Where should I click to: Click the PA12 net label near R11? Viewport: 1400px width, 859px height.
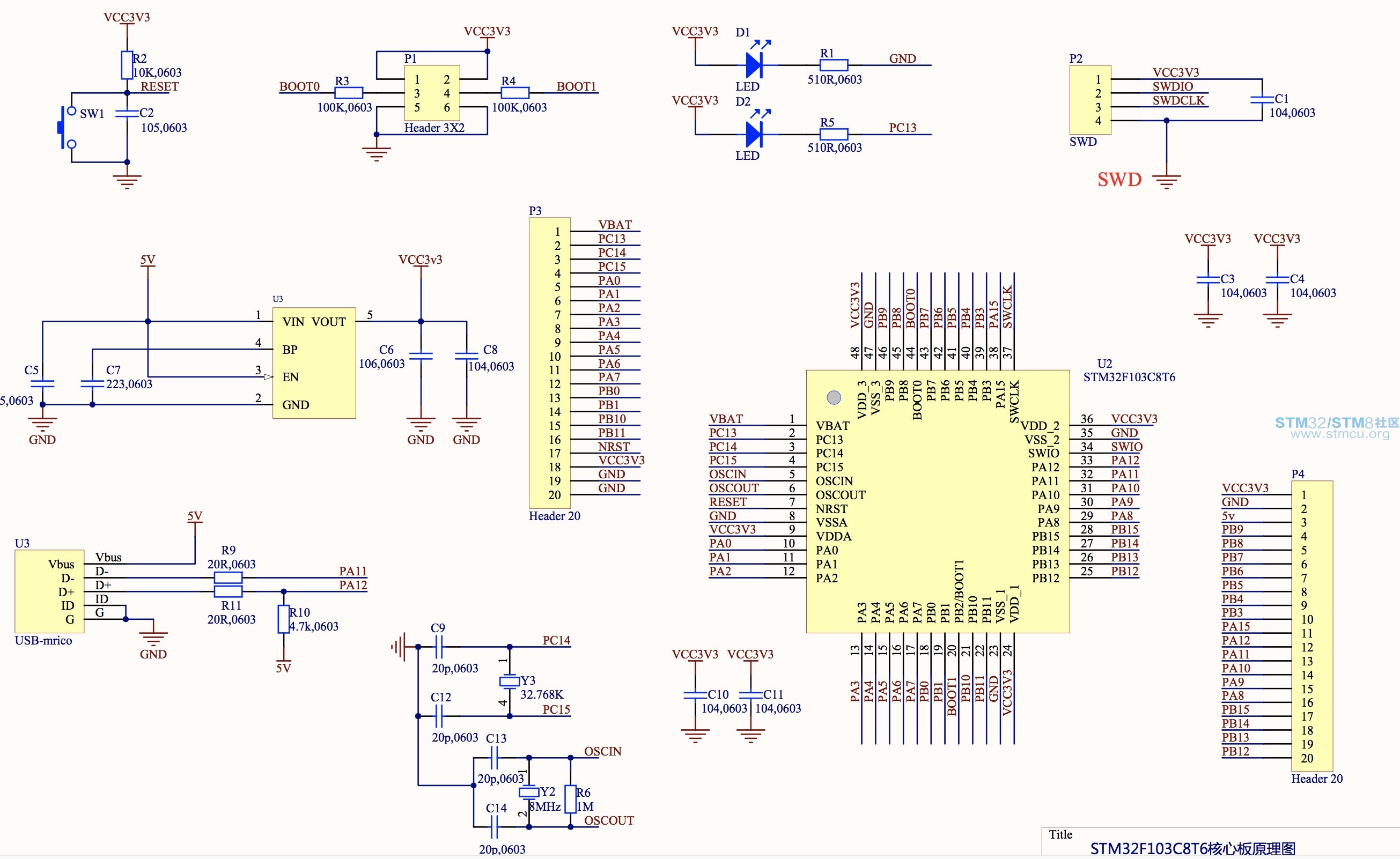tap(353, 585)
